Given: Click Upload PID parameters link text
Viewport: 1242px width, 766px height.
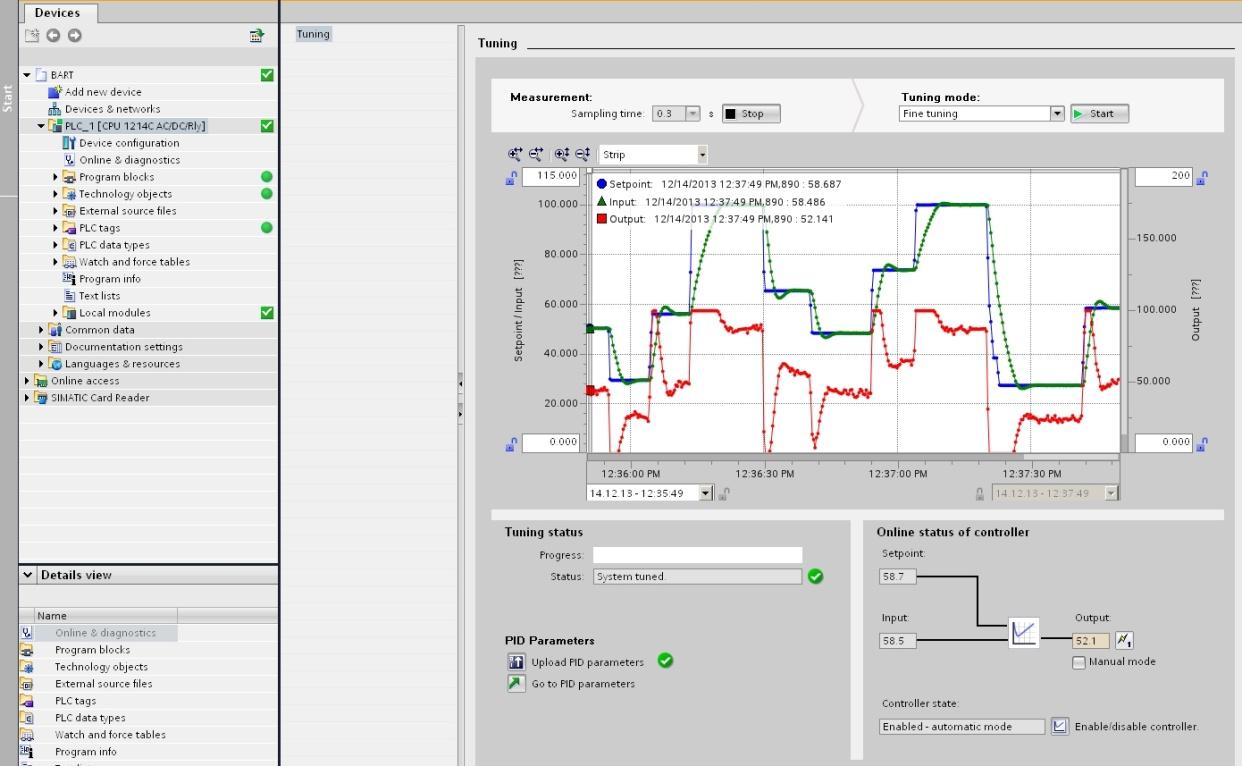Looking at the screenshot, I should [x=588, y=662].
